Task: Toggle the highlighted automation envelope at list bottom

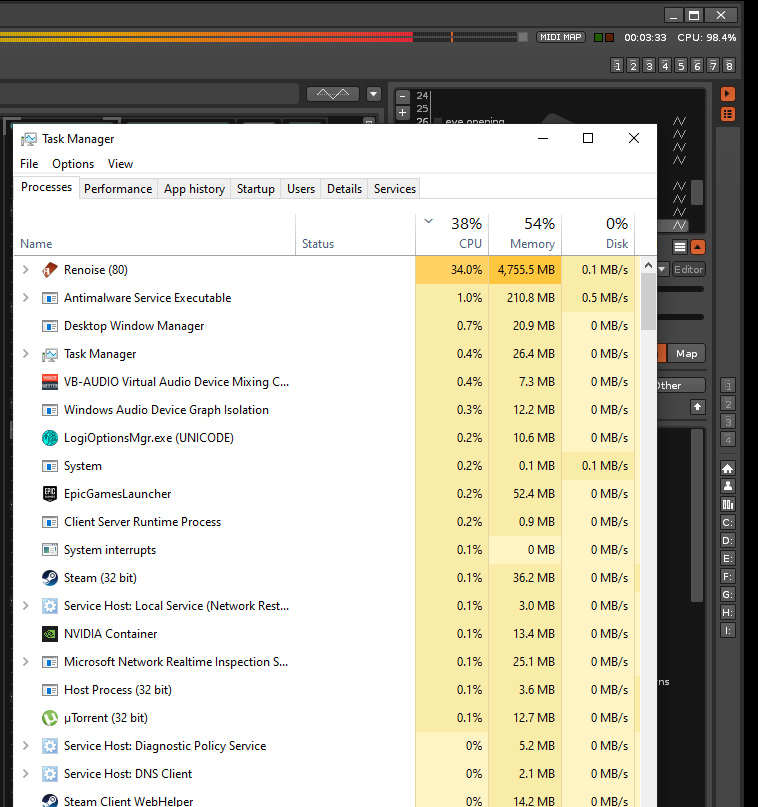Action: 680,225
